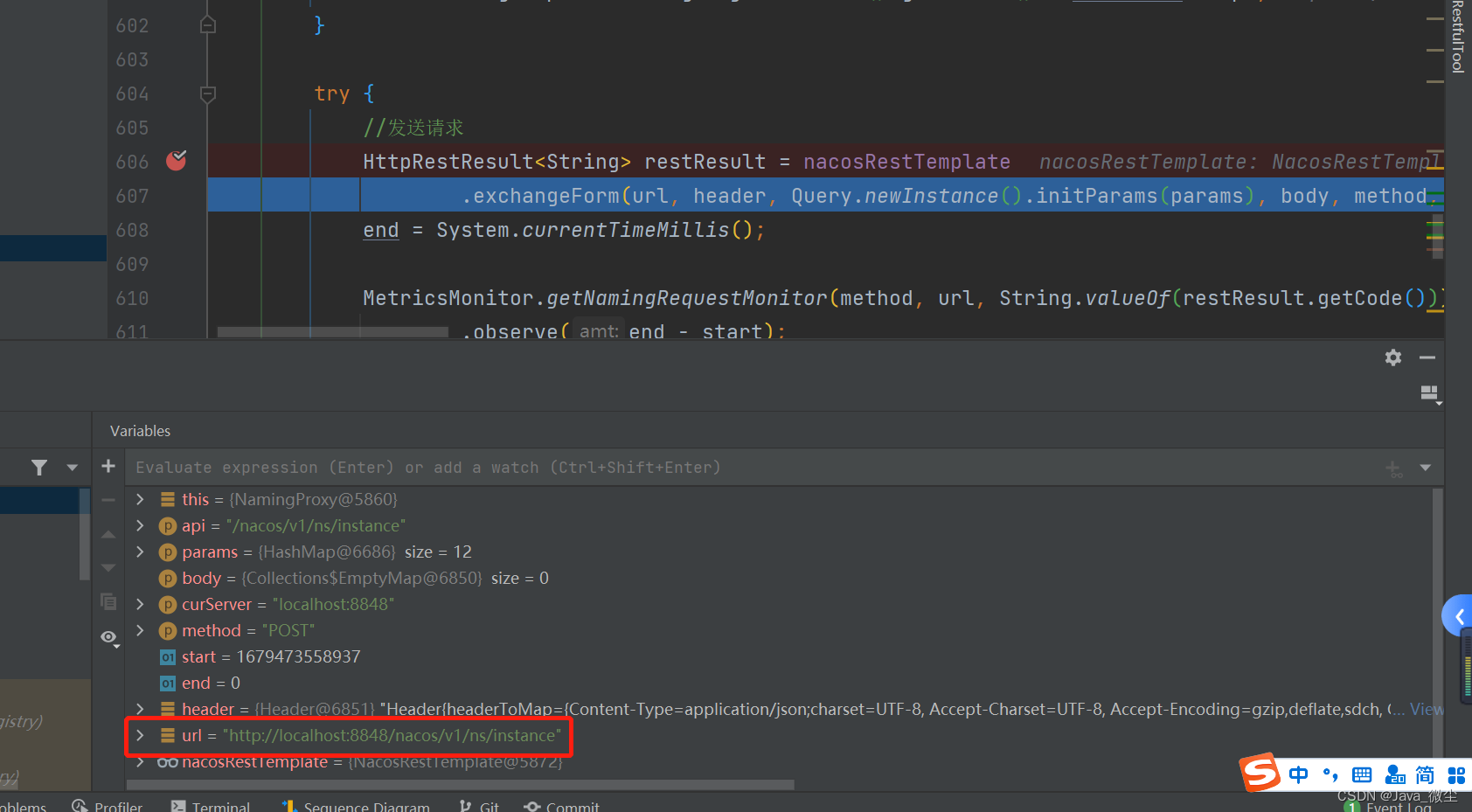Open the dropdown next to the filter icon
The width and height of the screenshot is (1472, 812).
(73, 468)
